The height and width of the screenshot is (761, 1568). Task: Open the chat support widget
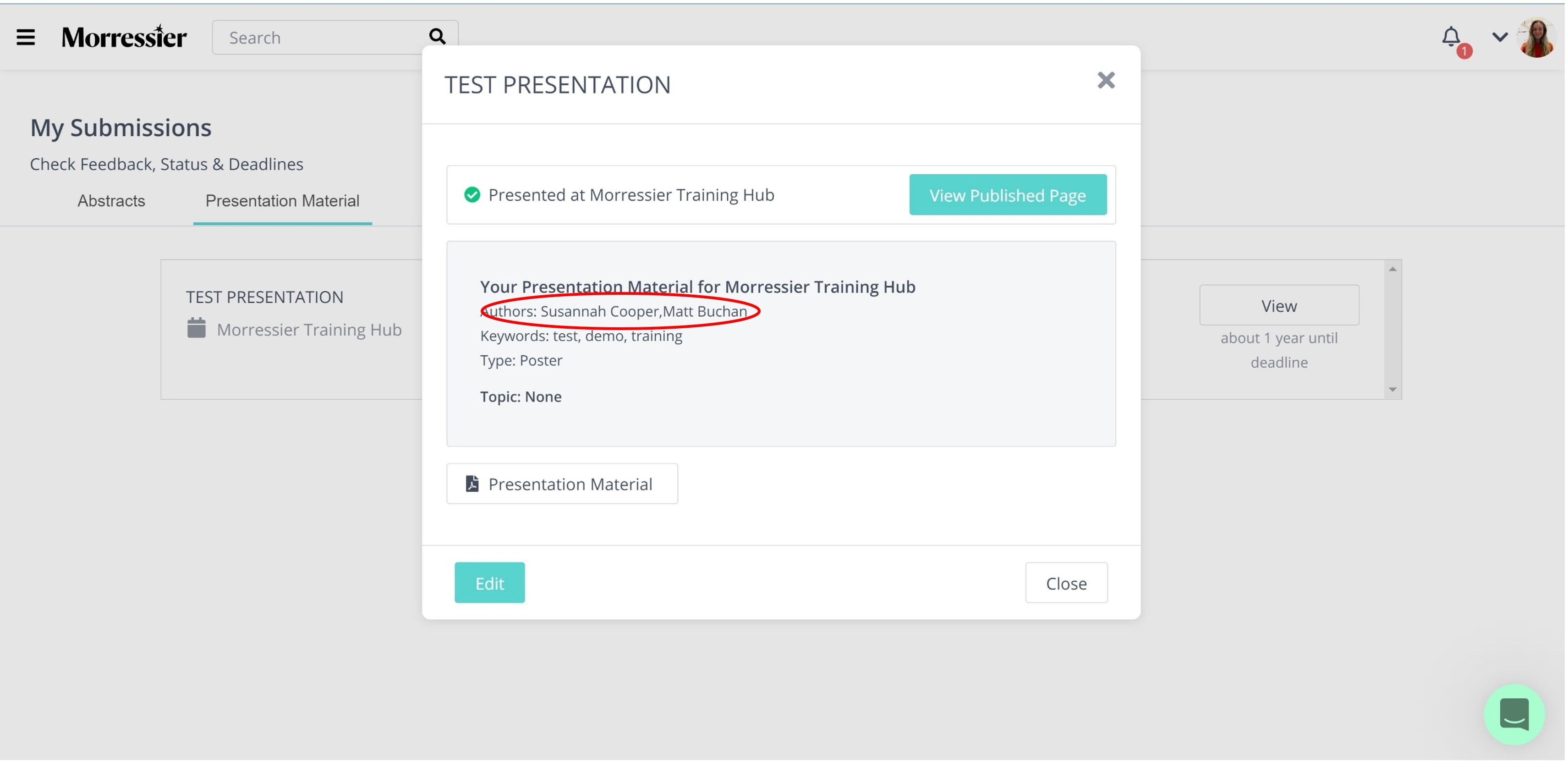tap(1514, 715)
